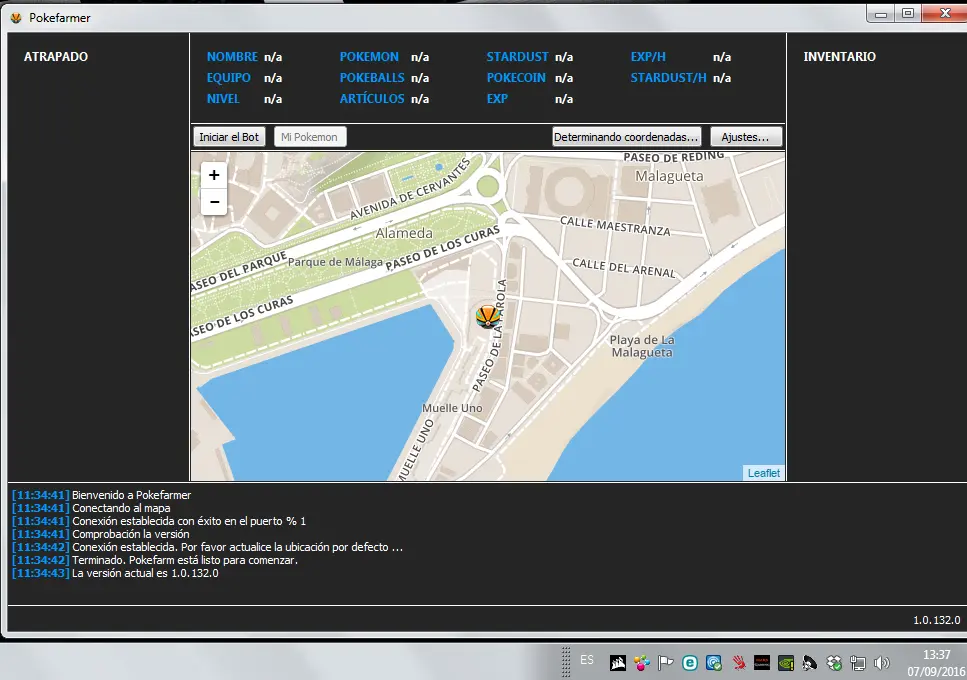Click the Malagueta label on the map
This screenshot has width=967, height=680.
coord(669,176)
